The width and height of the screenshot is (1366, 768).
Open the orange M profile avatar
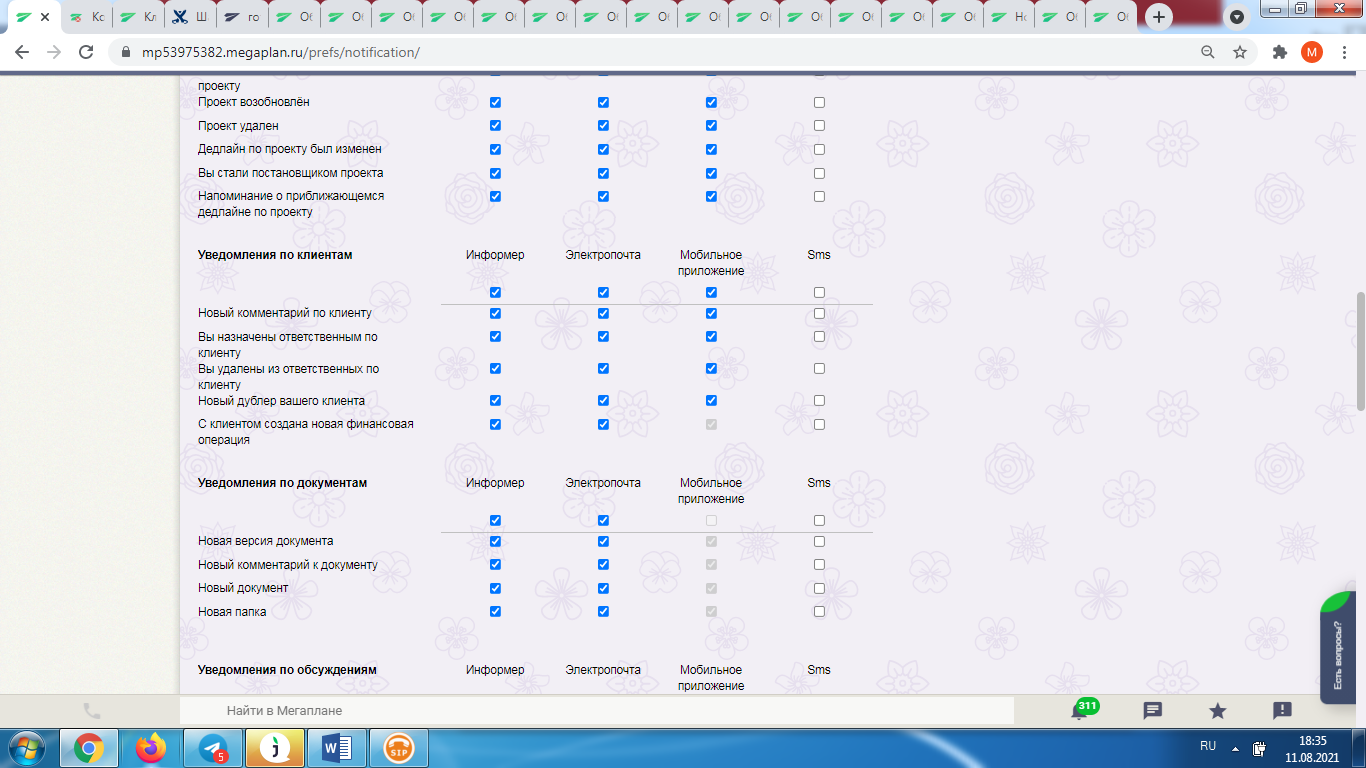[1312, 52]
